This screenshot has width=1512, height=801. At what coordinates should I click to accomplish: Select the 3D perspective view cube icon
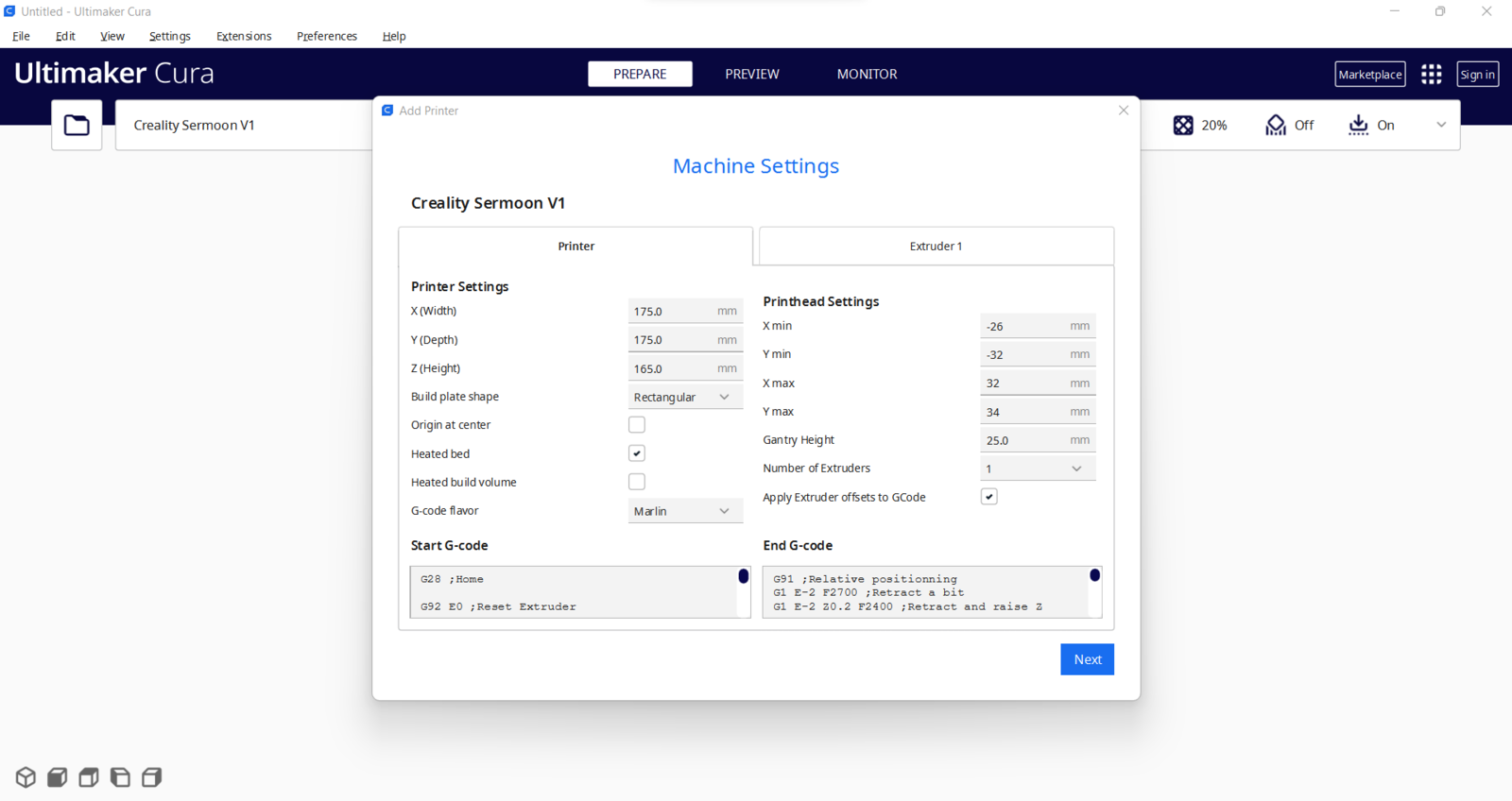point(26,777)
